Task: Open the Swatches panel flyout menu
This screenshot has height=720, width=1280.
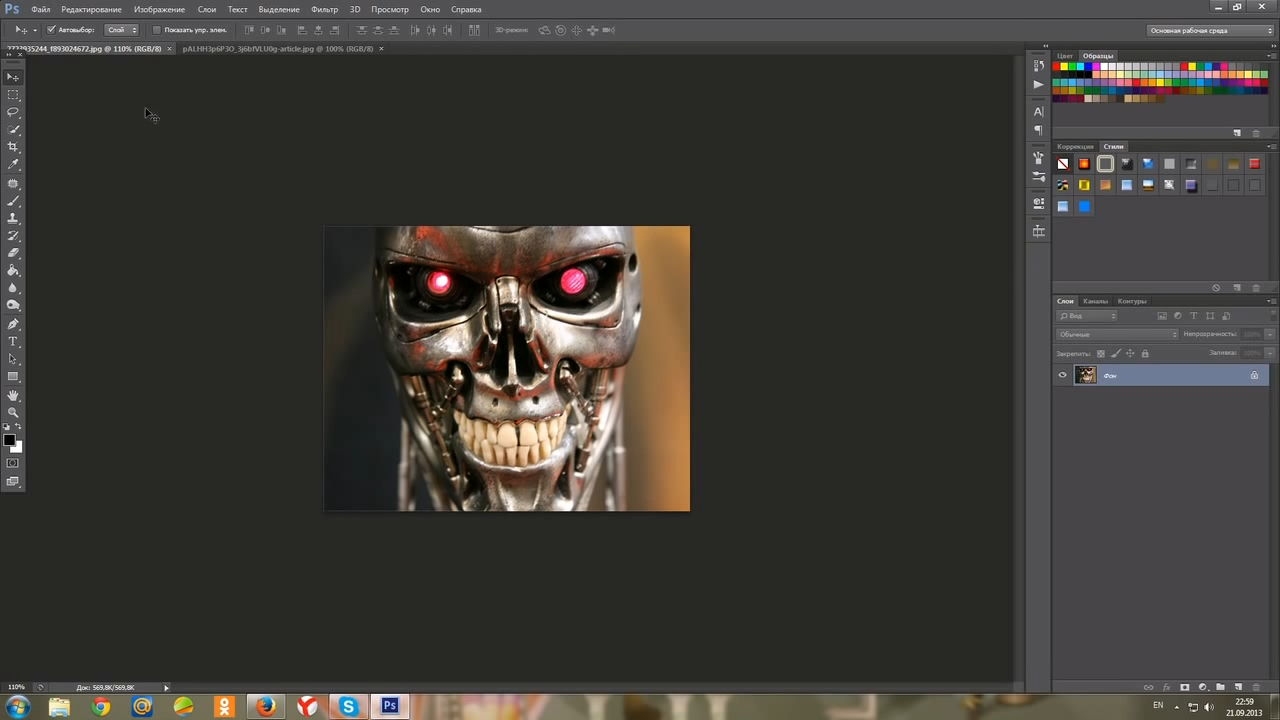Action: (x=1271, y=56)
